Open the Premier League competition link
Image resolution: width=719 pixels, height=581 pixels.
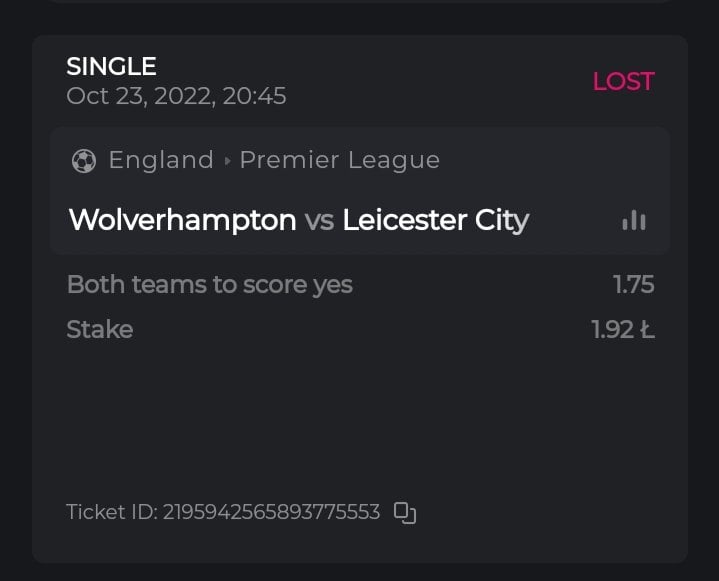tap(339, 160)
